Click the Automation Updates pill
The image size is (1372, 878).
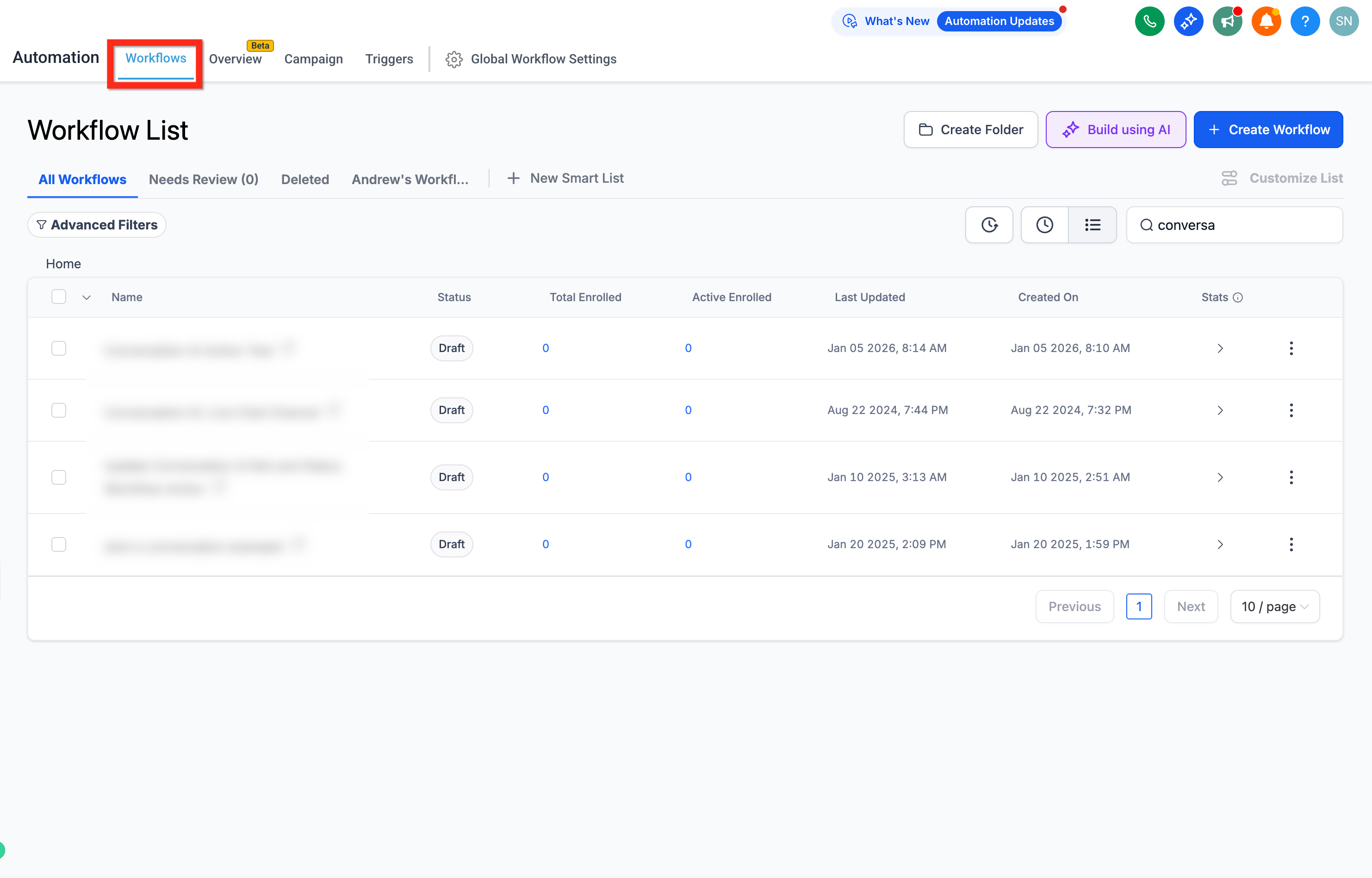click(999, 21)
